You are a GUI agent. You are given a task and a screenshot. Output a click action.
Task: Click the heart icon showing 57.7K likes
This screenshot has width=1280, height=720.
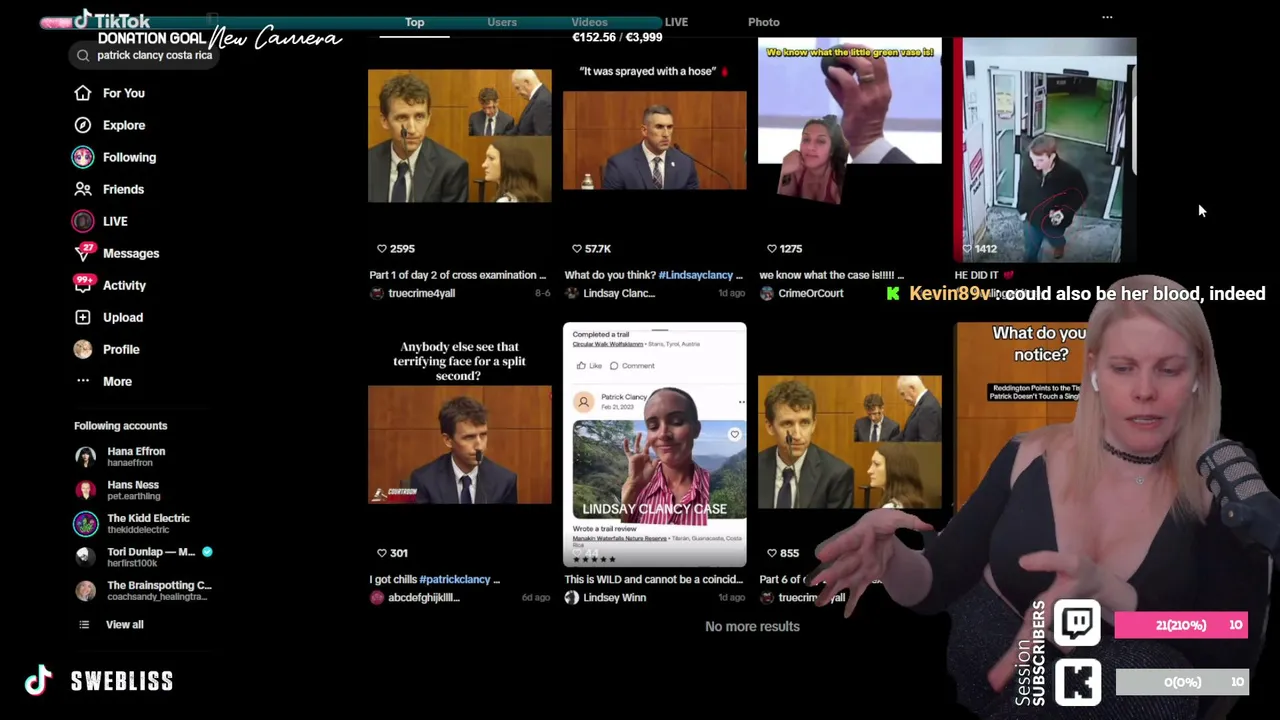coord(576,248)
